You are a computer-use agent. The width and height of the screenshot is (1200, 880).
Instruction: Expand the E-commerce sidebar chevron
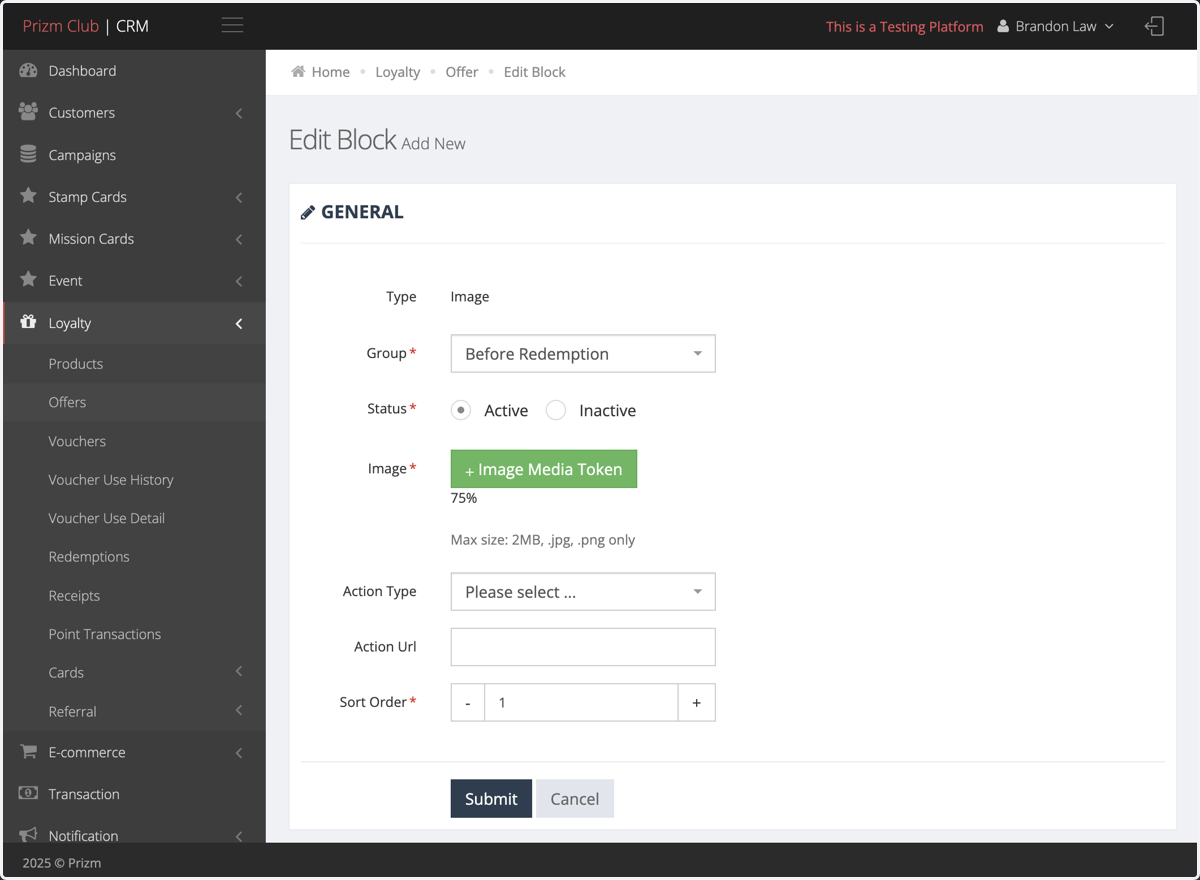tap(239, 752)
